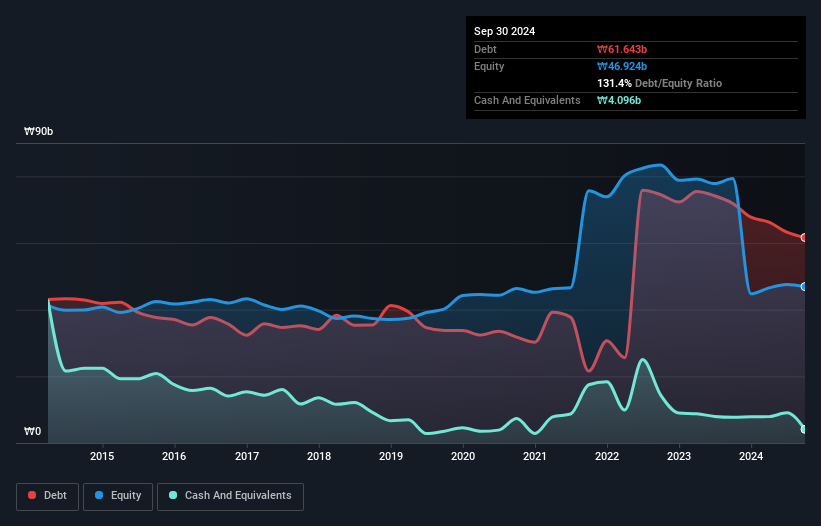Screen dimensions: 821x526
Task: Click the Debt row label in tooltip
Action: coord(485,49)
